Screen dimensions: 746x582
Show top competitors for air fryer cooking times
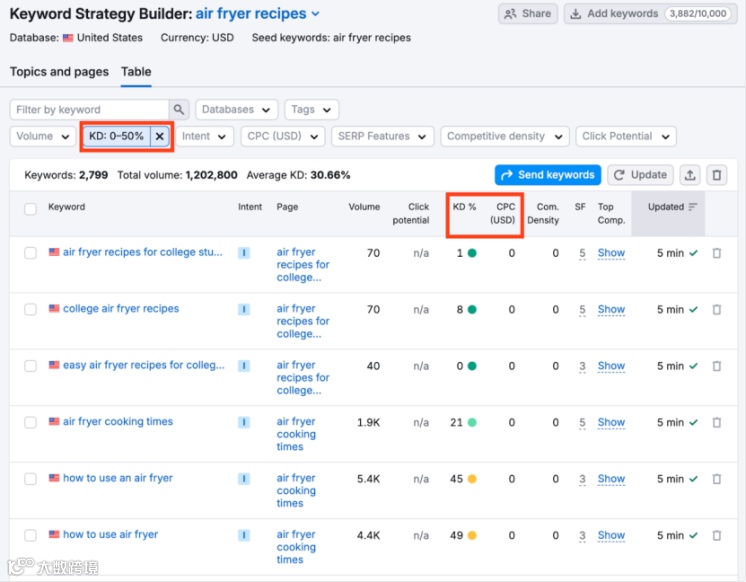pyautogui.click(x=611, y=423)
